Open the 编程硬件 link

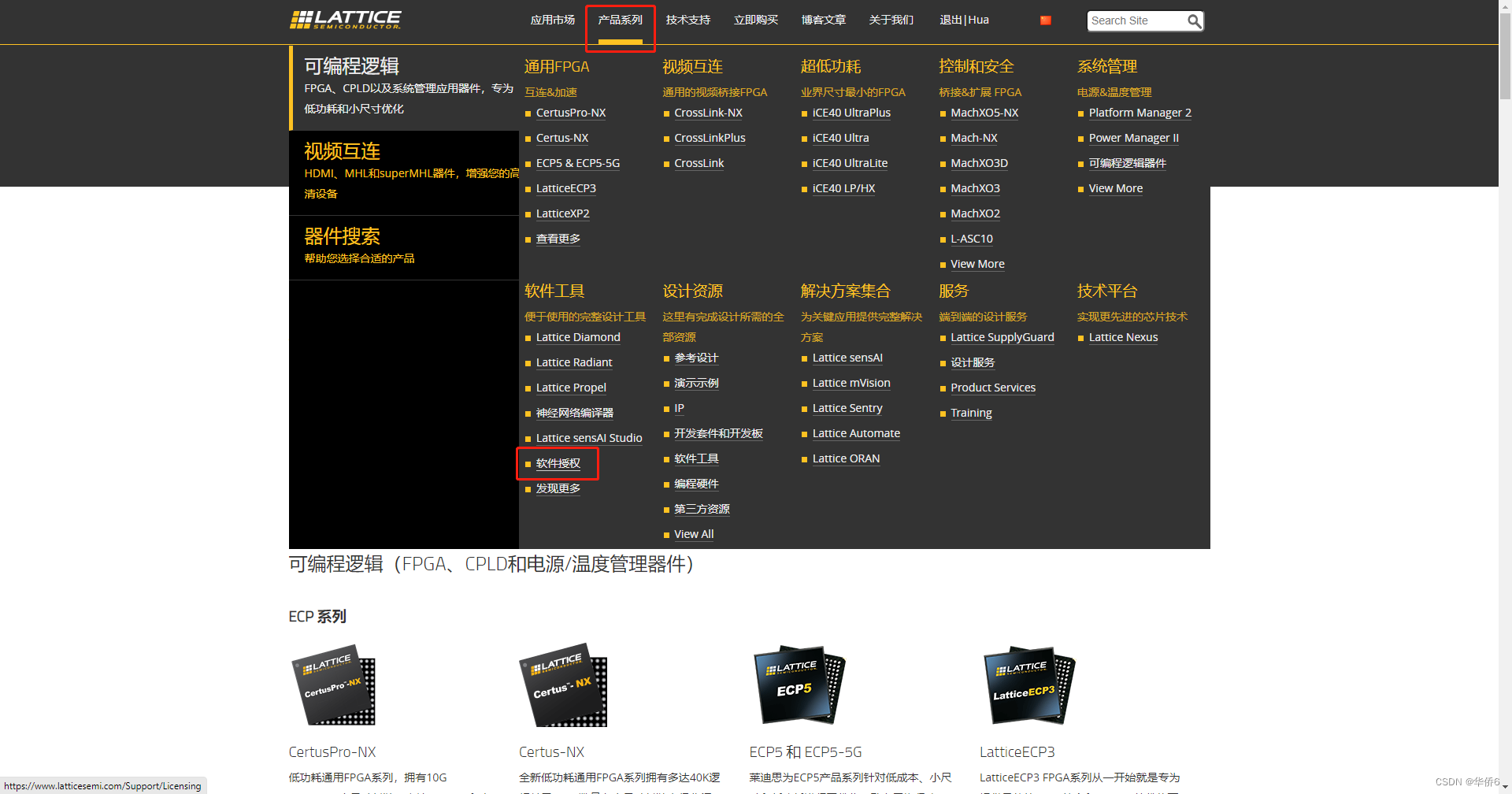(x=696, y=484)
